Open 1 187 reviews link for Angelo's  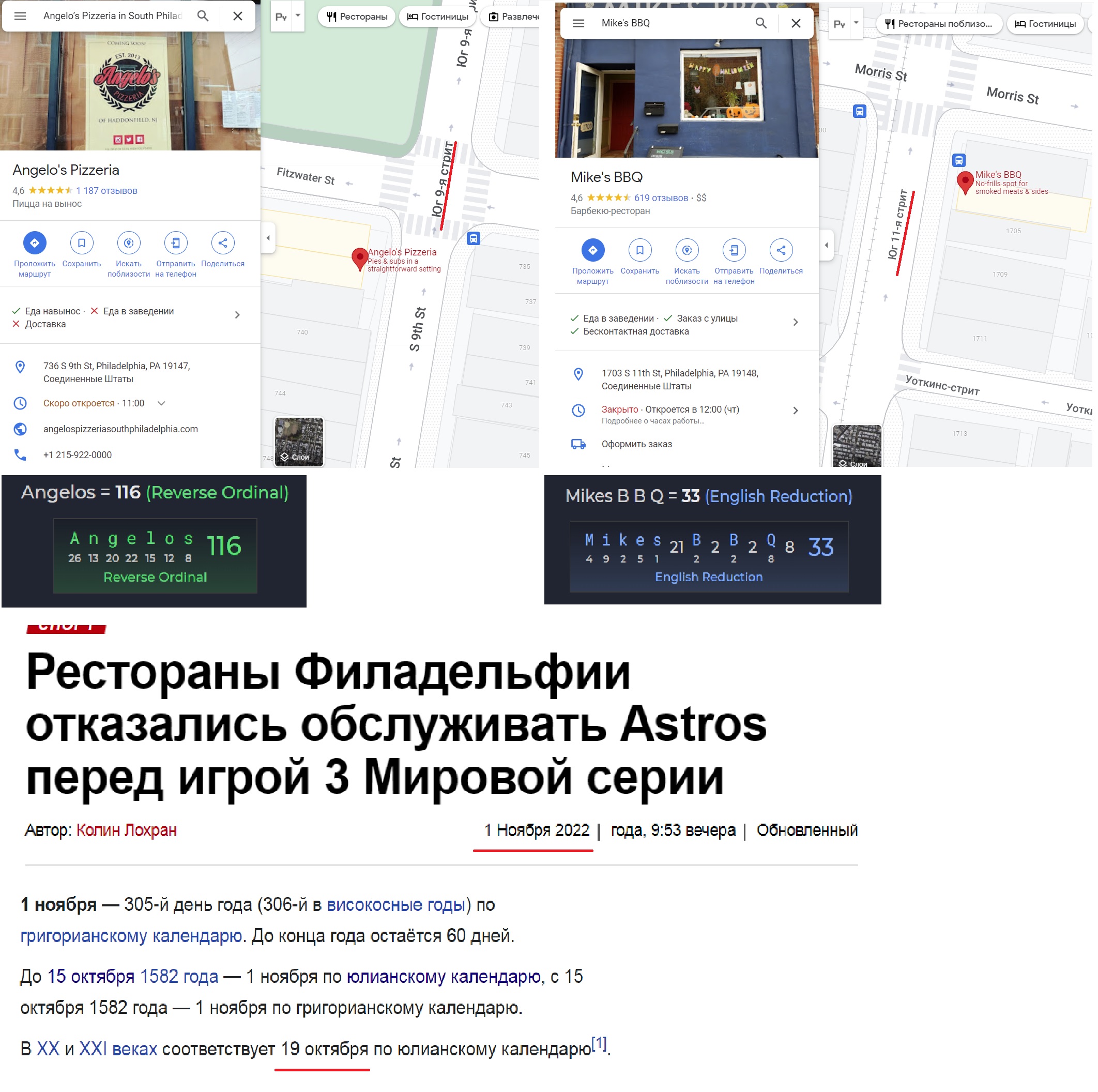107,191
